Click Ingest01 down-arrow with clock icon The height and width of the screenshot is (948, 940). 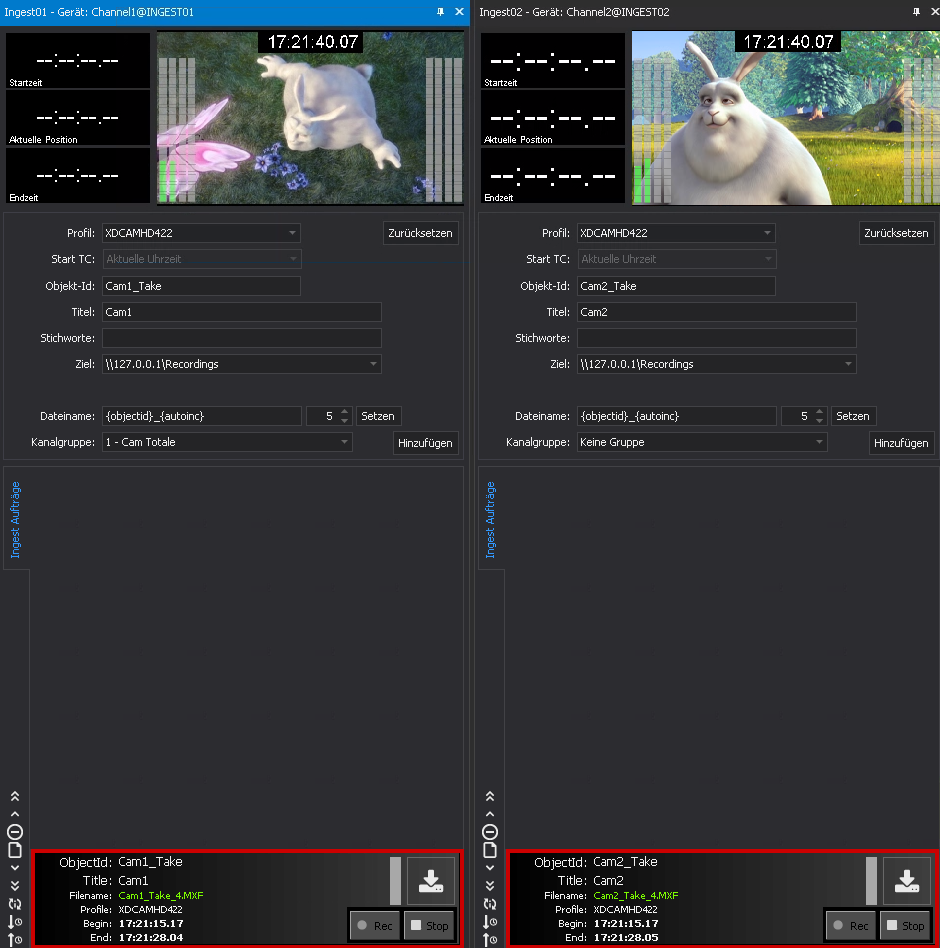coord(15,922)
